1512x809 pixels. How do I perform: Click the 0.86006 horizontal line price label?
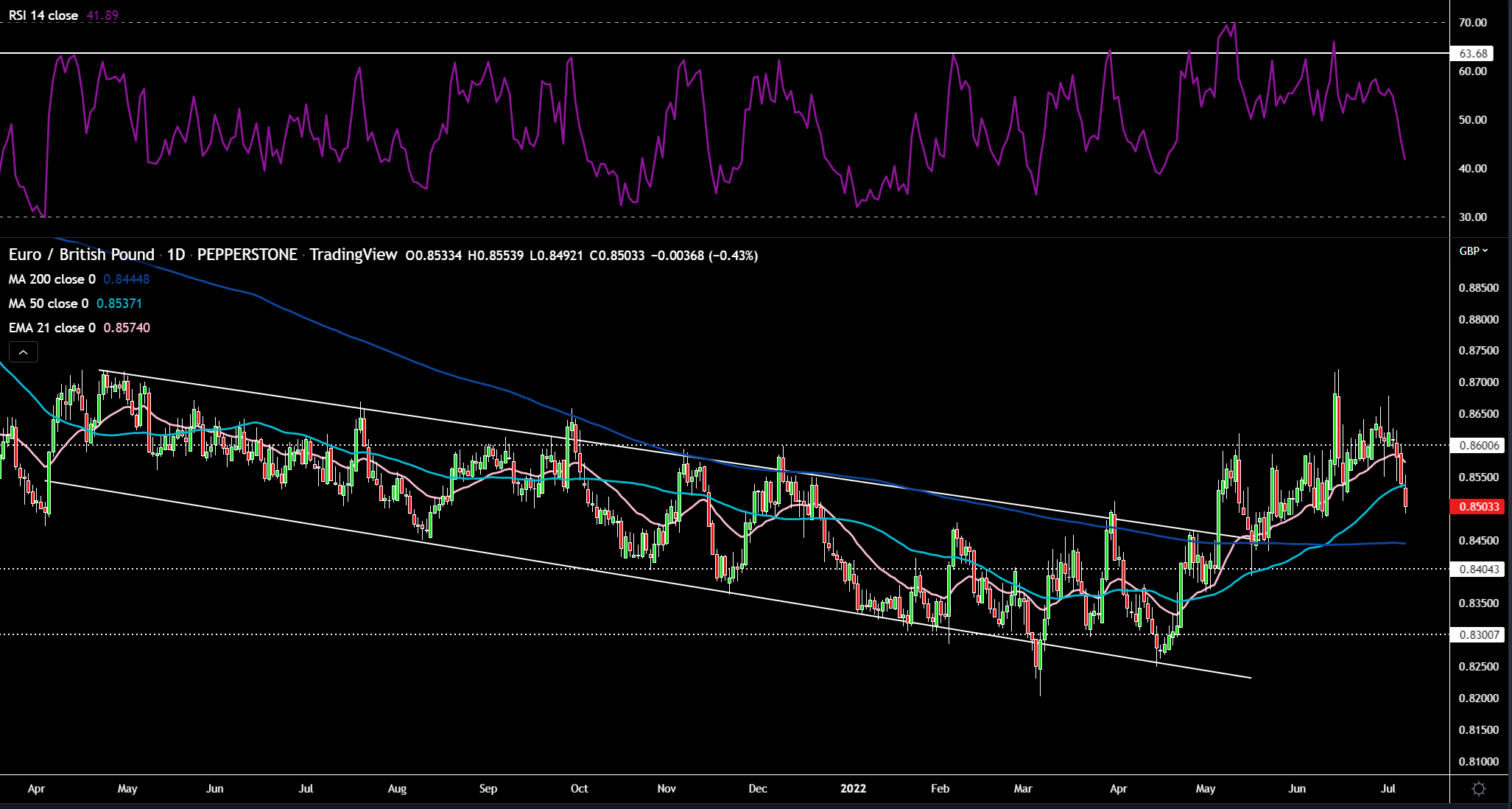click(x=1476, y=445)
